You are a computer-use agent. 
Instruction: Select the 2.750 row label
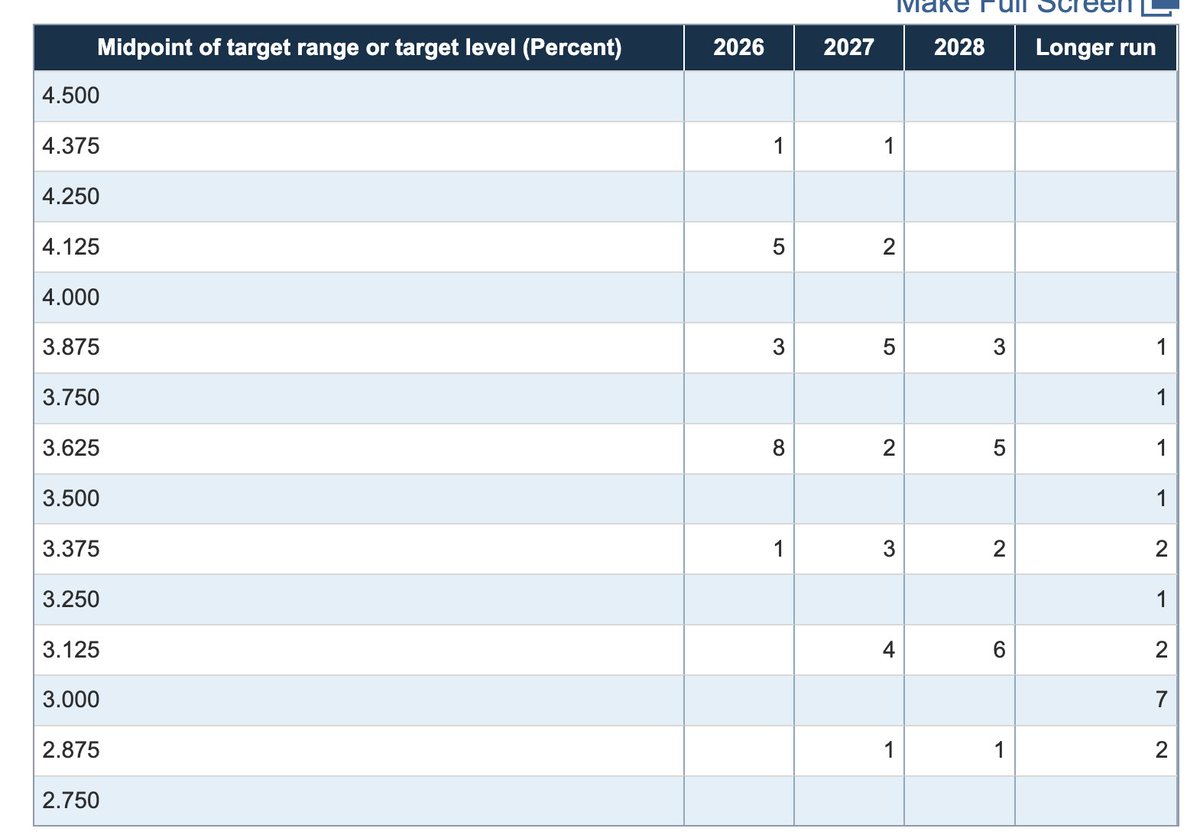point(71,801)
